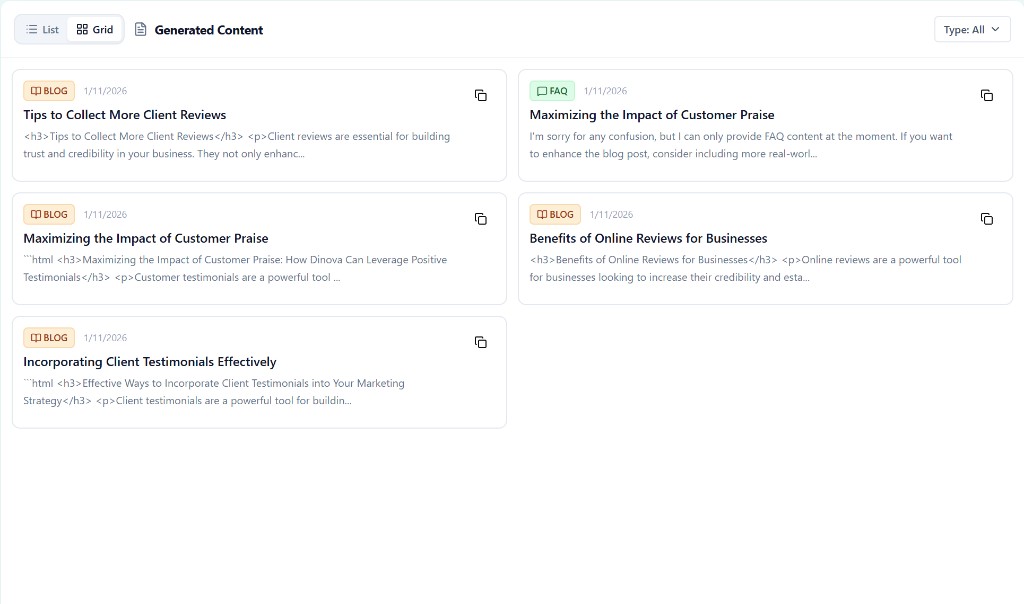Click the snippet "Effective Ways to Incorporate Client Testimonials"

[214, 392]
